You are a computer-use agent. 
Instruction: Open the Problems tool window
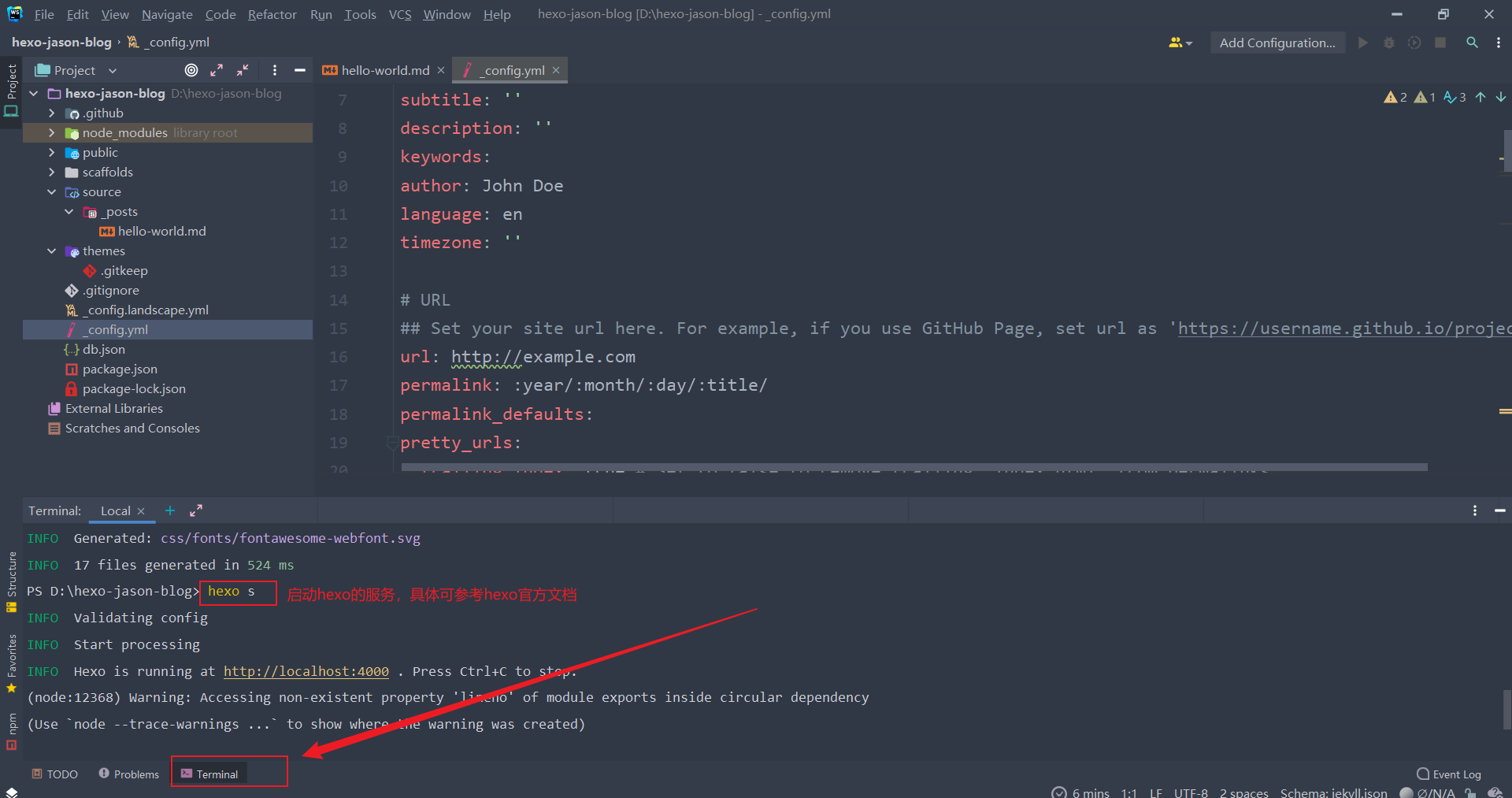click(128, 774)
